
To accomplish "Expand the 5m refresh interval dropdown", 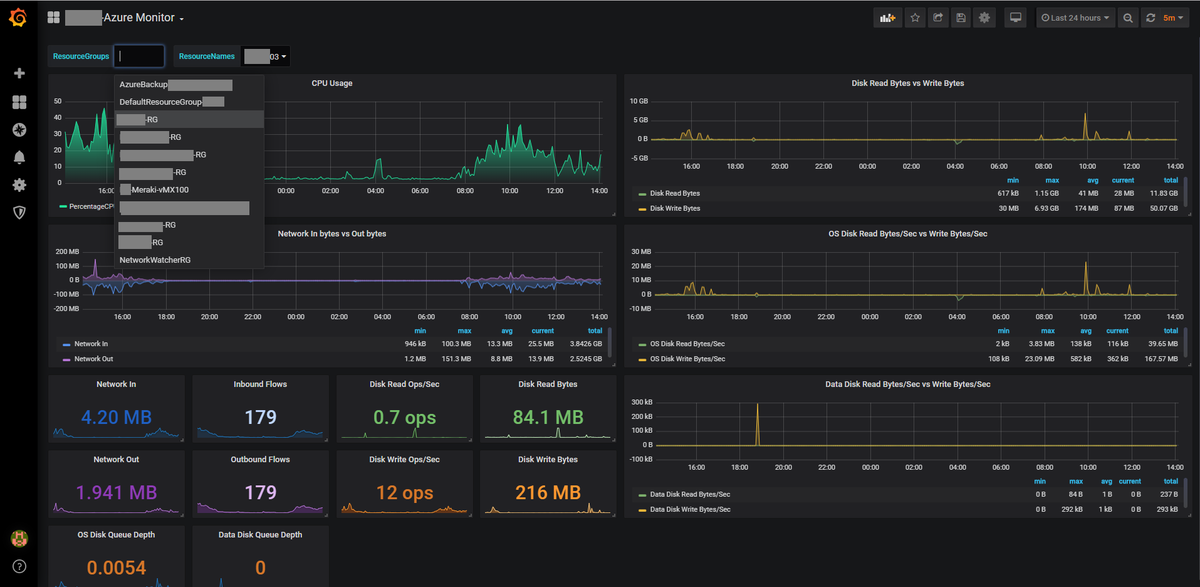I will coord(1175,18).
